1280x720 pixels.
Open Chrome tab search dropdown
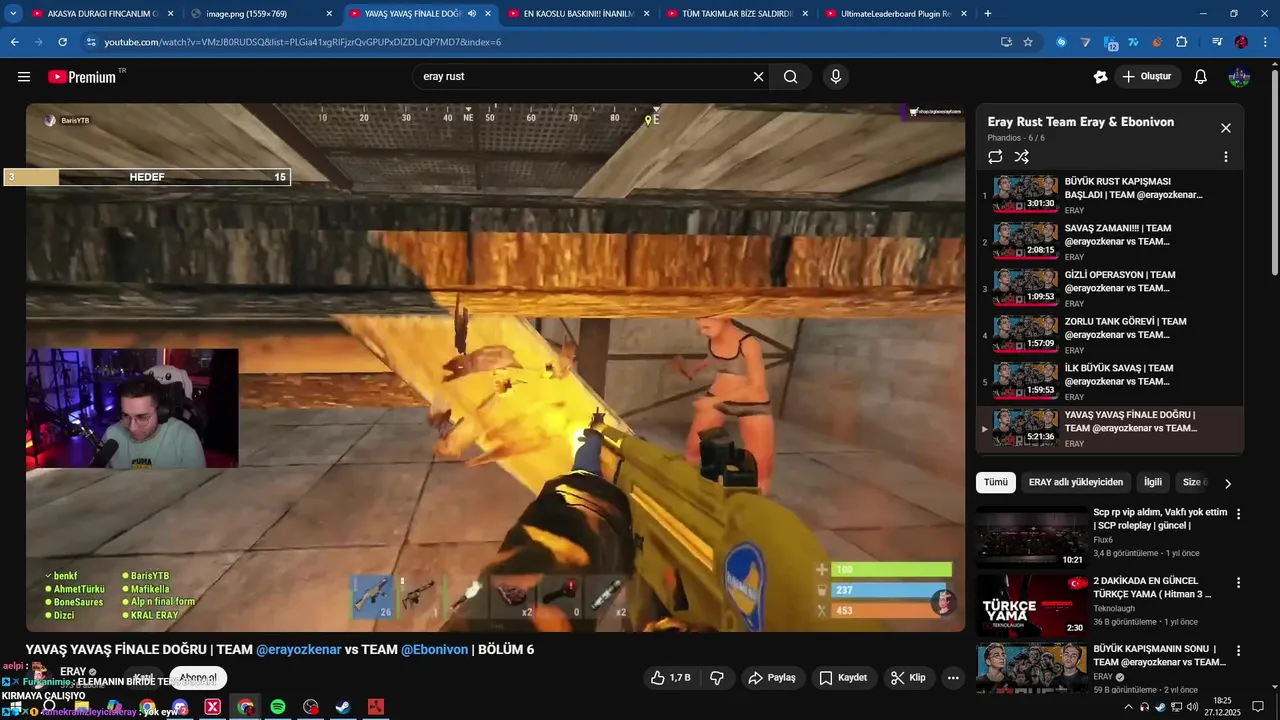pos(12,14)
